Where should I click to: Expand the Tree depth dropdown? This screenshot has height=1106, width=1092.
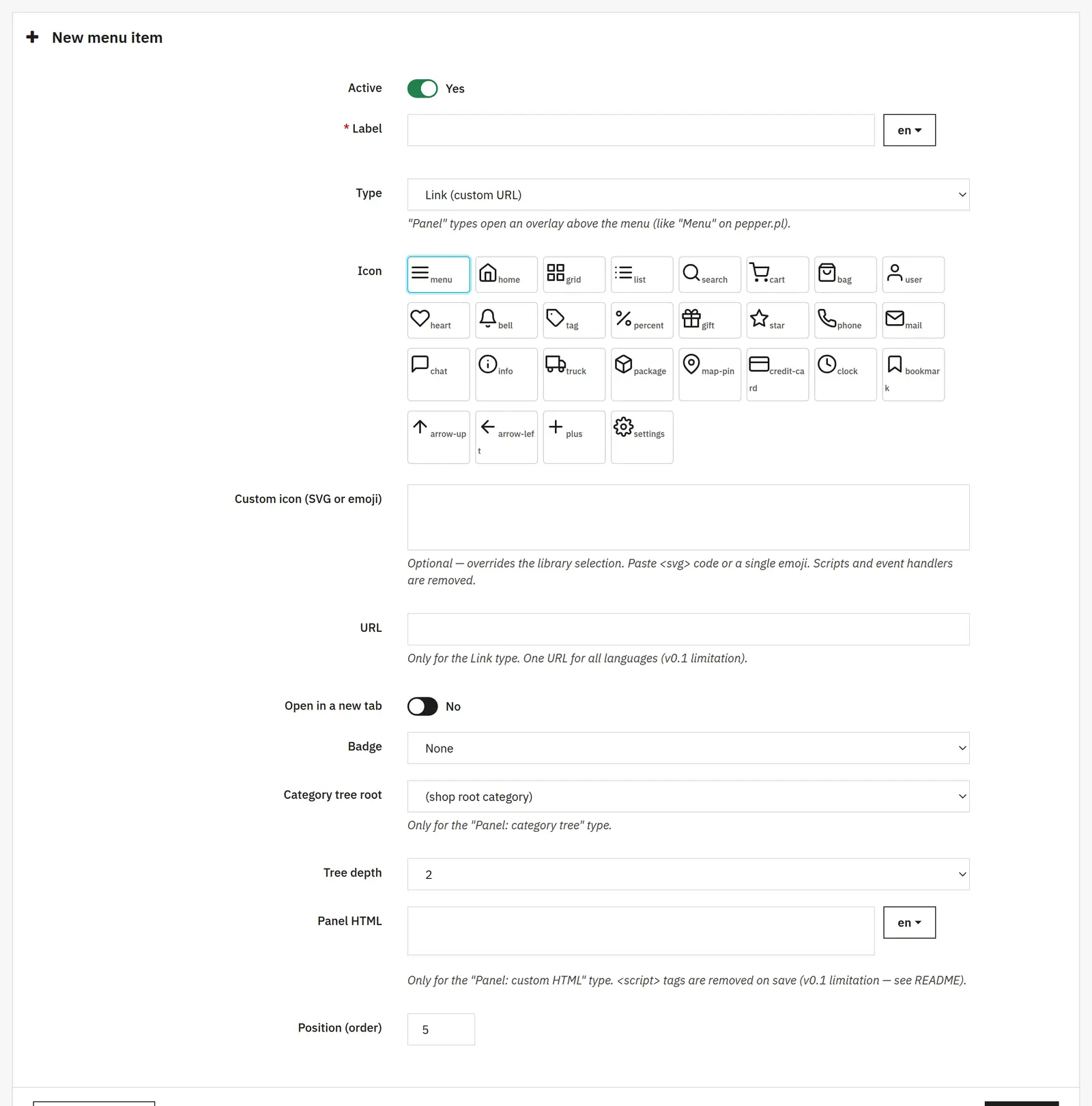tap(688, 874)
